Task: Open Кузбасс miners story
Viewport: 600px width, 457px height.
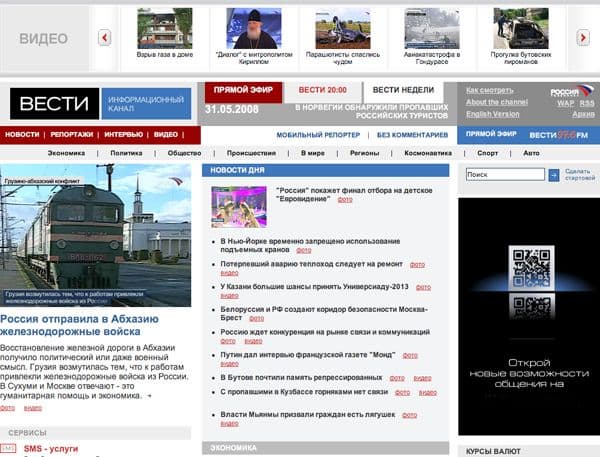Action: tap(304, 392)
